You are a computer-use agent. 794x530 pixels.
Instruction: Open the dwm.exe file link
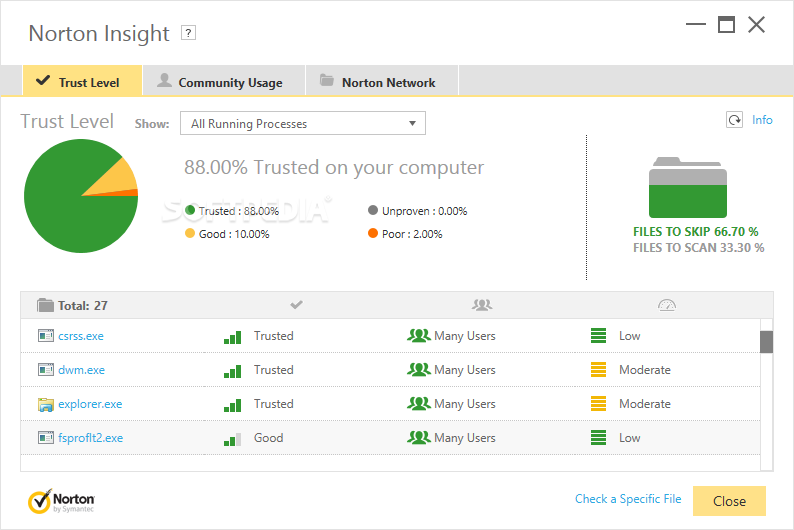click(x=82, y=370)
